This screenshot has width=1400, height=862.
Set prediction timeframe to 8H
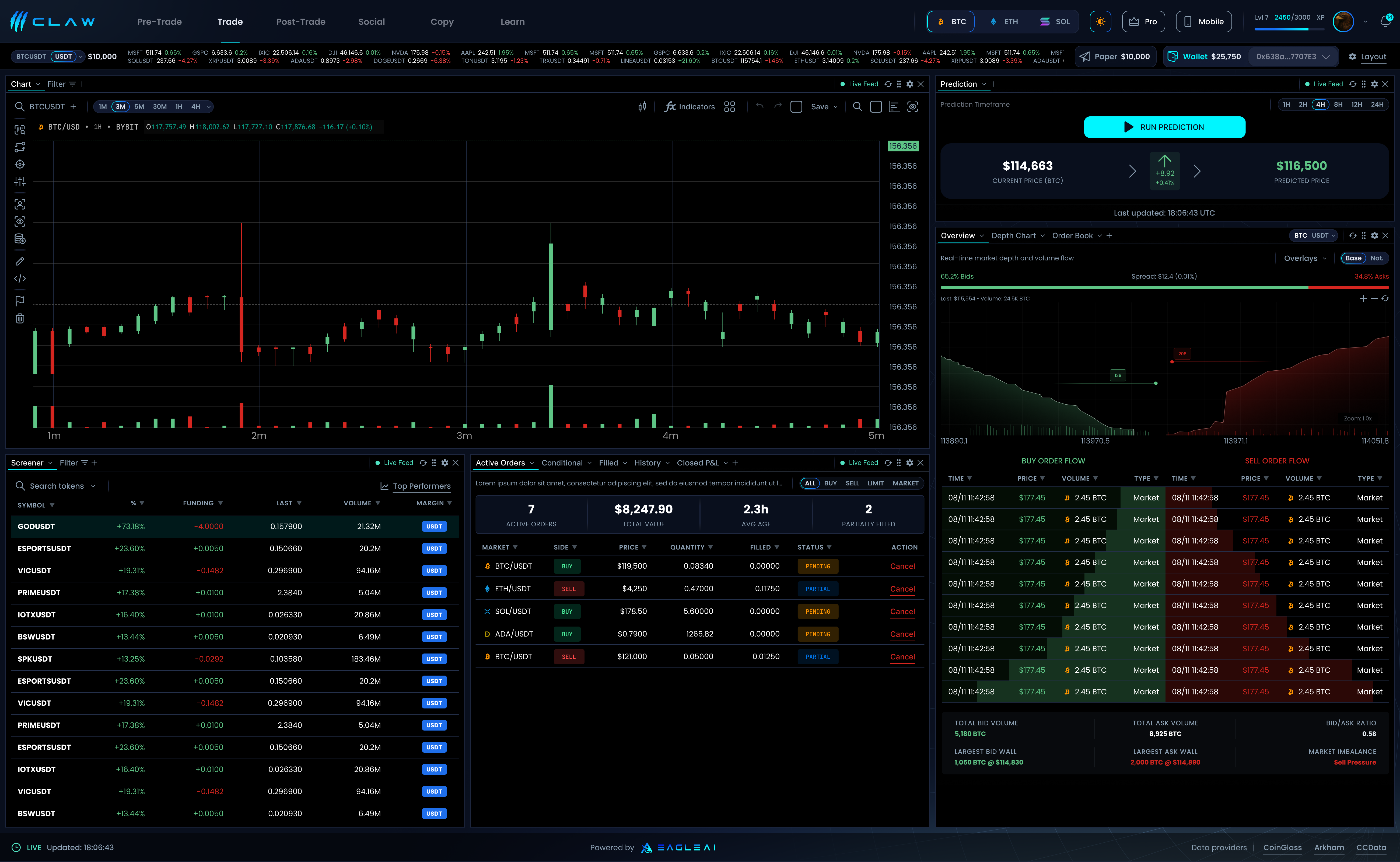tap(1338, 104)
